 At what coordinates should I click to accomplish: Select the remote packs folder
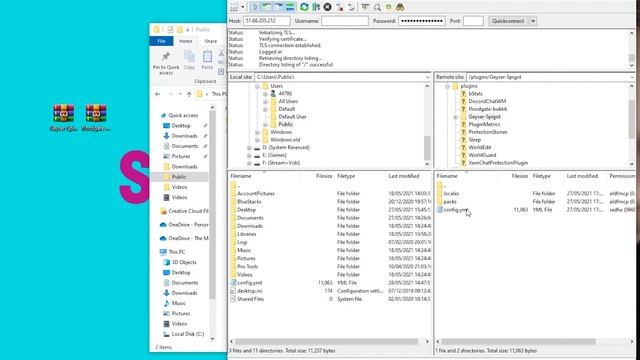450,202
